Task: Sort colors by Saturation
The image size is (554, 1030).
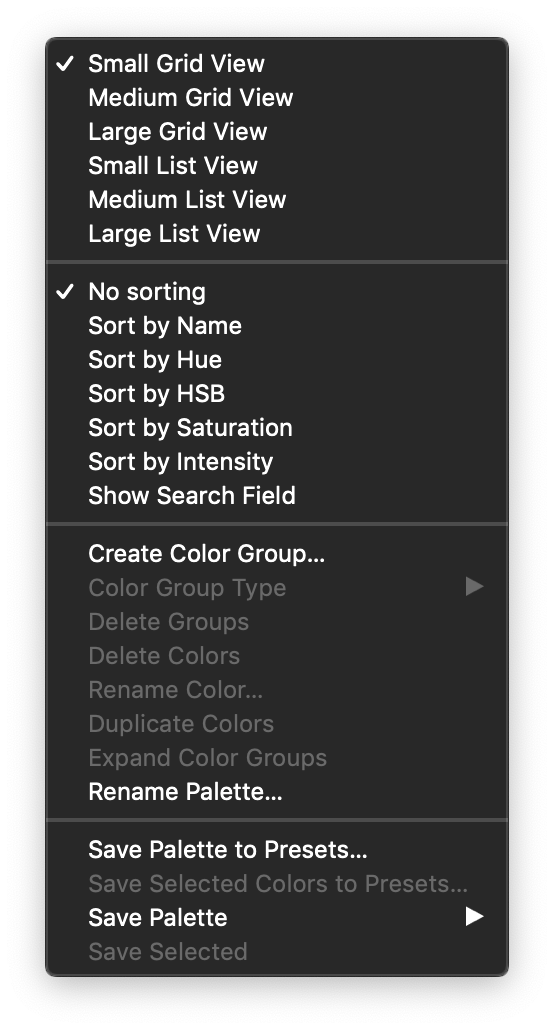Action: click(277, 428)
